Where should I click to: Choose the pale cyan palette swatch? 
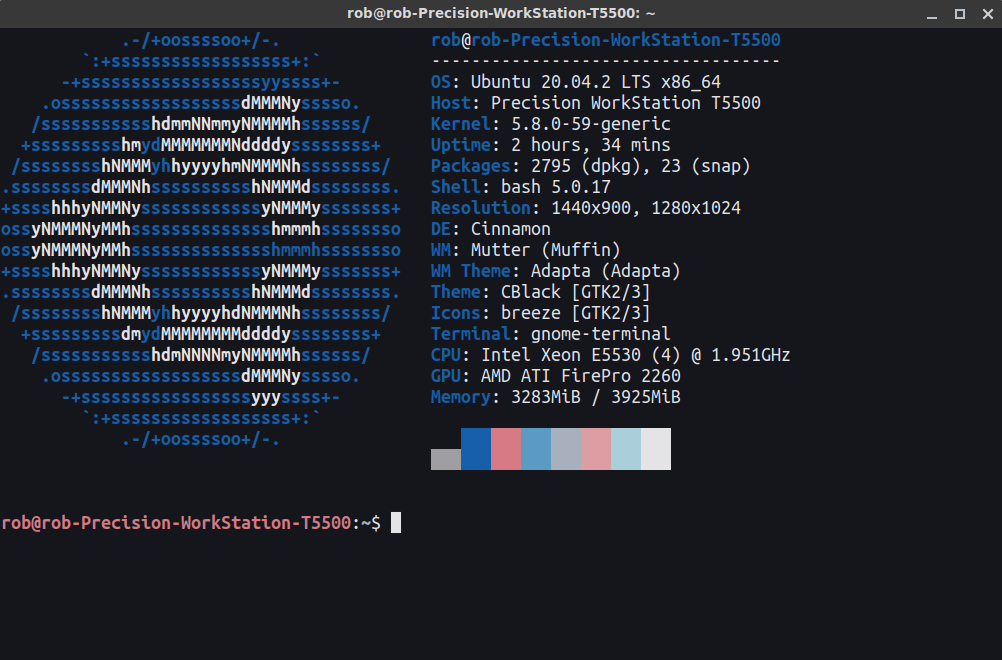[x=626, y=449]
